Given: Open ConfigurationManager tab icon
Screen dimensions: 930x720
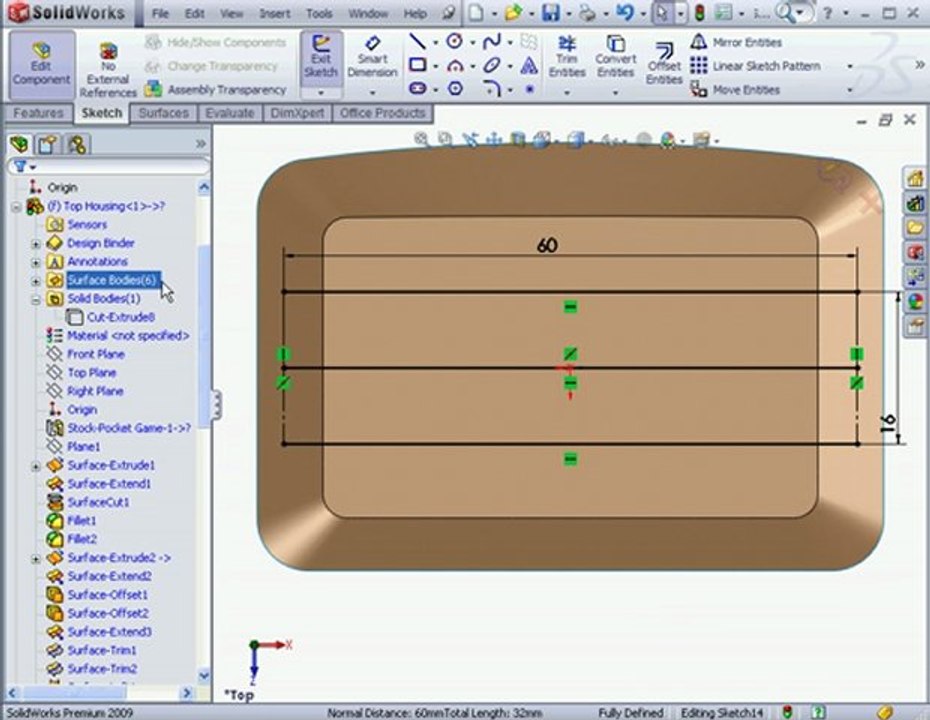Looking at the screenshot, I should click(x=77, y=144).
